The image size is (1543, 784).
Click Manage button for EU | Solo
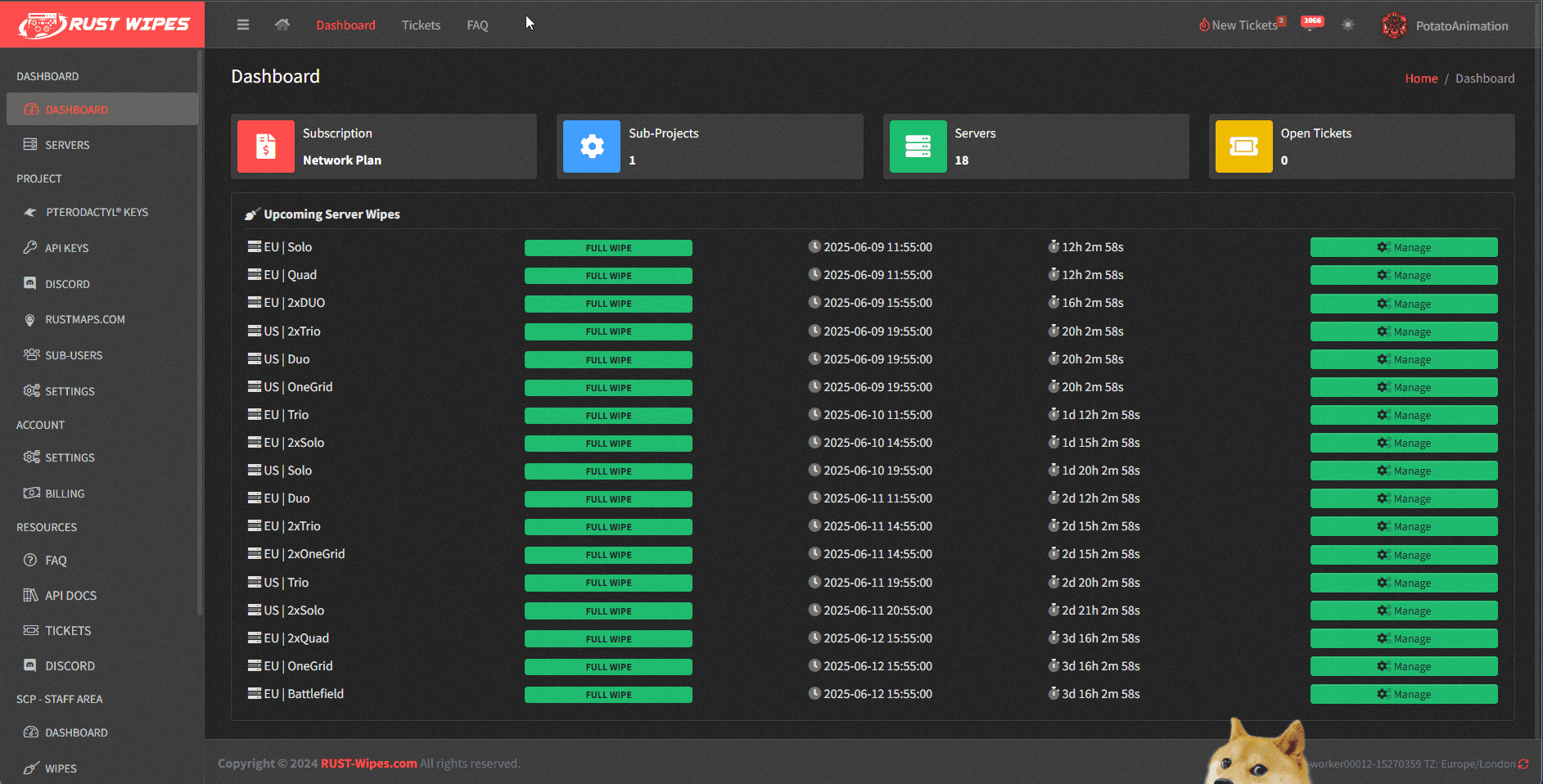(x=1403, y=247)
